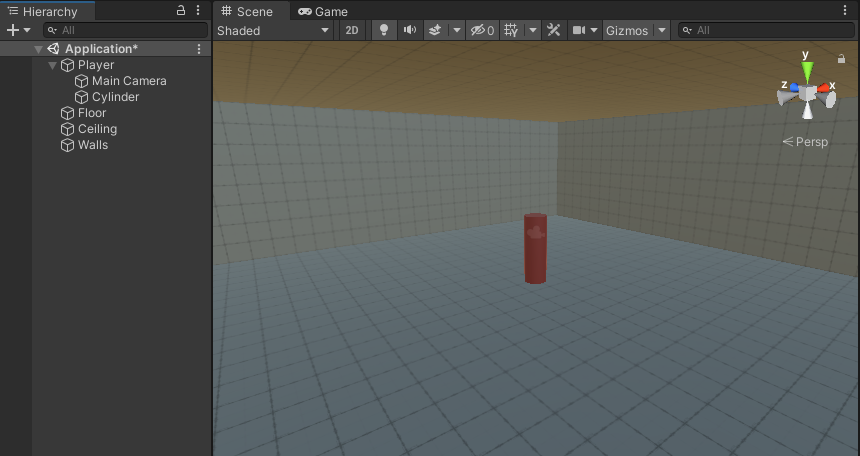Viewport: 860px width, 456px height.
Task: Click the blue Z axis on gizmo
Action: 794,87
